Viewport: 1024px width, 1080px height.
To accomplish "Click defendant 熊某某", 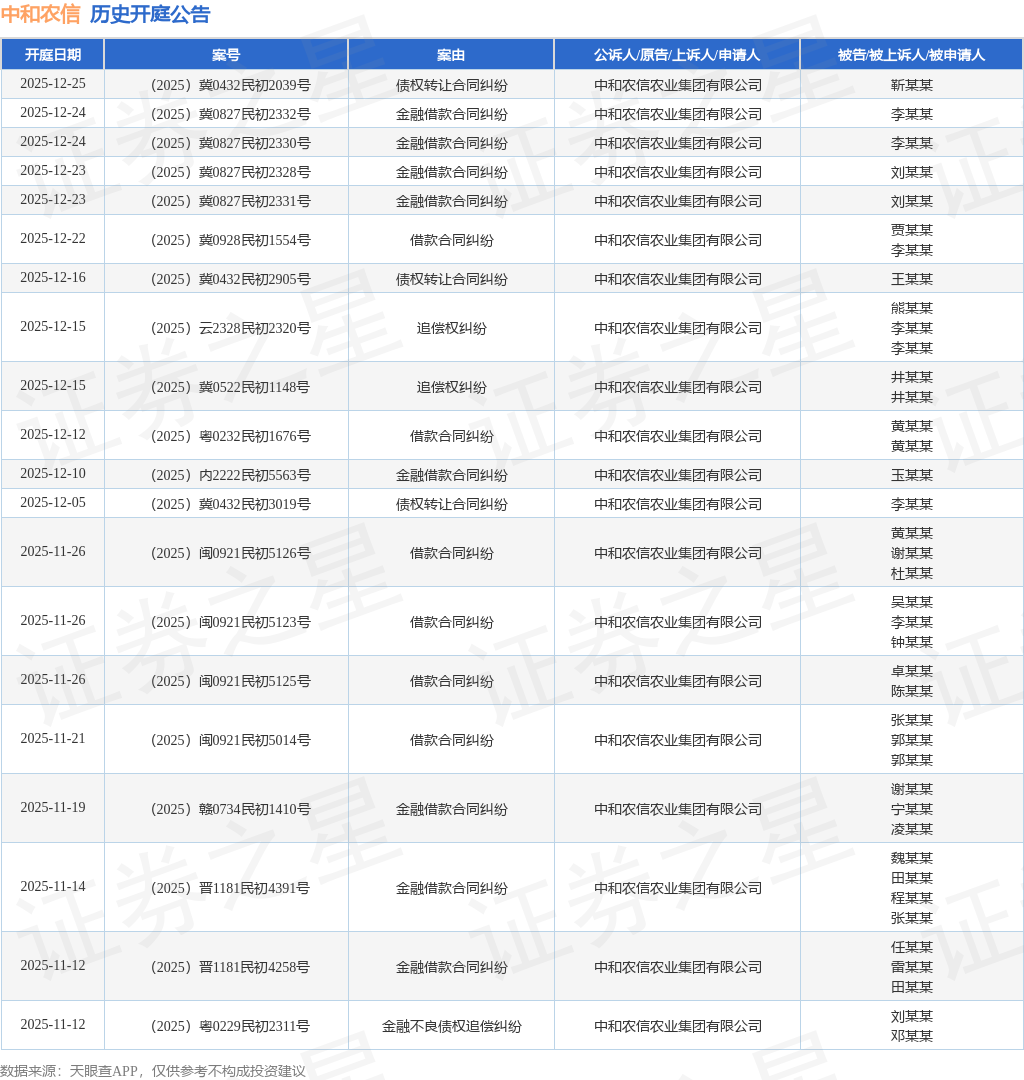I will [x=912, y=308].
